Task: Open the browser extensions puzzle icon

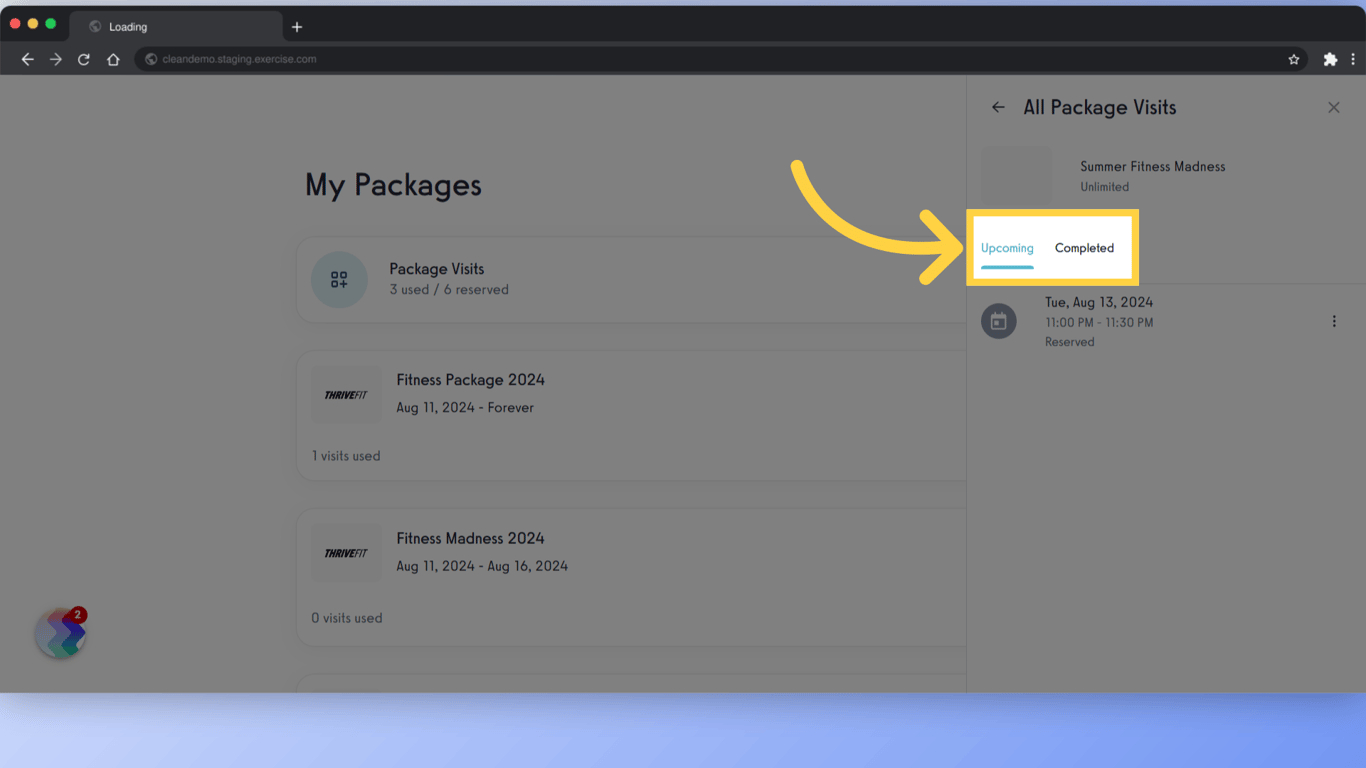Action: [x=1330, y=59]
